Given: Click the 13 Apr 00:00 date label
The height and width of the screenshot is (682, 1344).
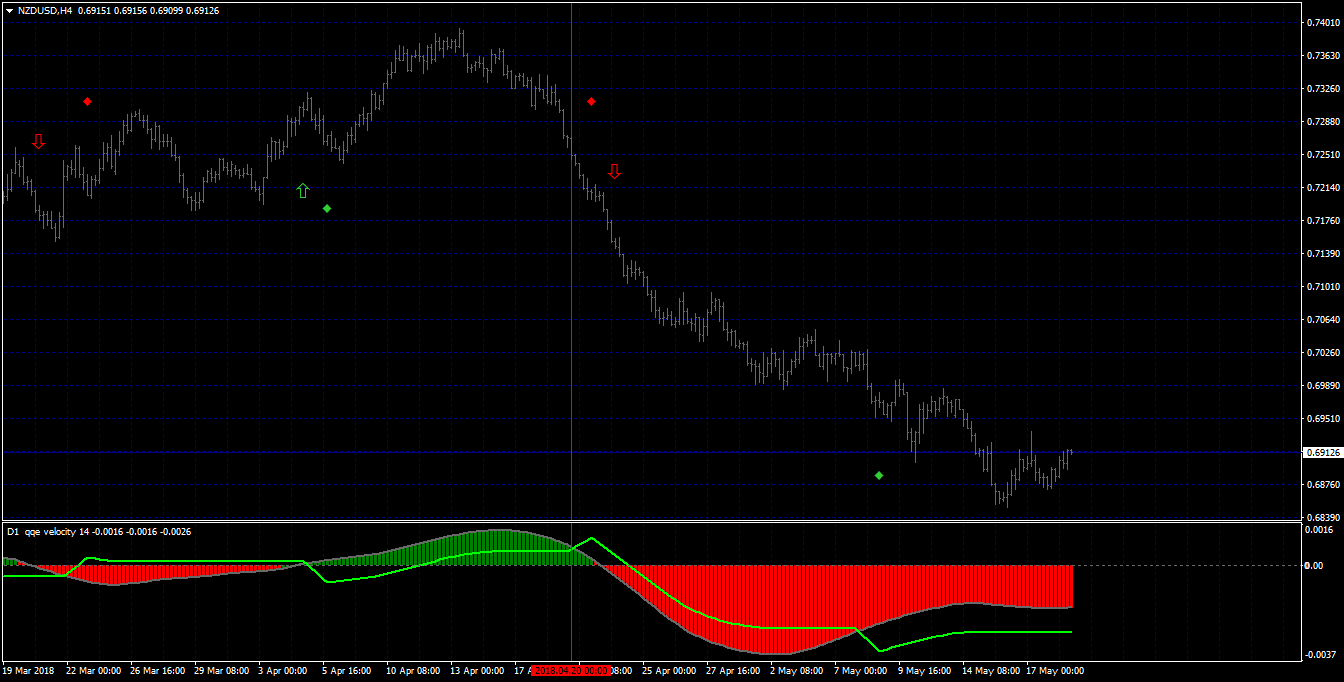Looking at the screenshot, I should click(x=478, y=670).
